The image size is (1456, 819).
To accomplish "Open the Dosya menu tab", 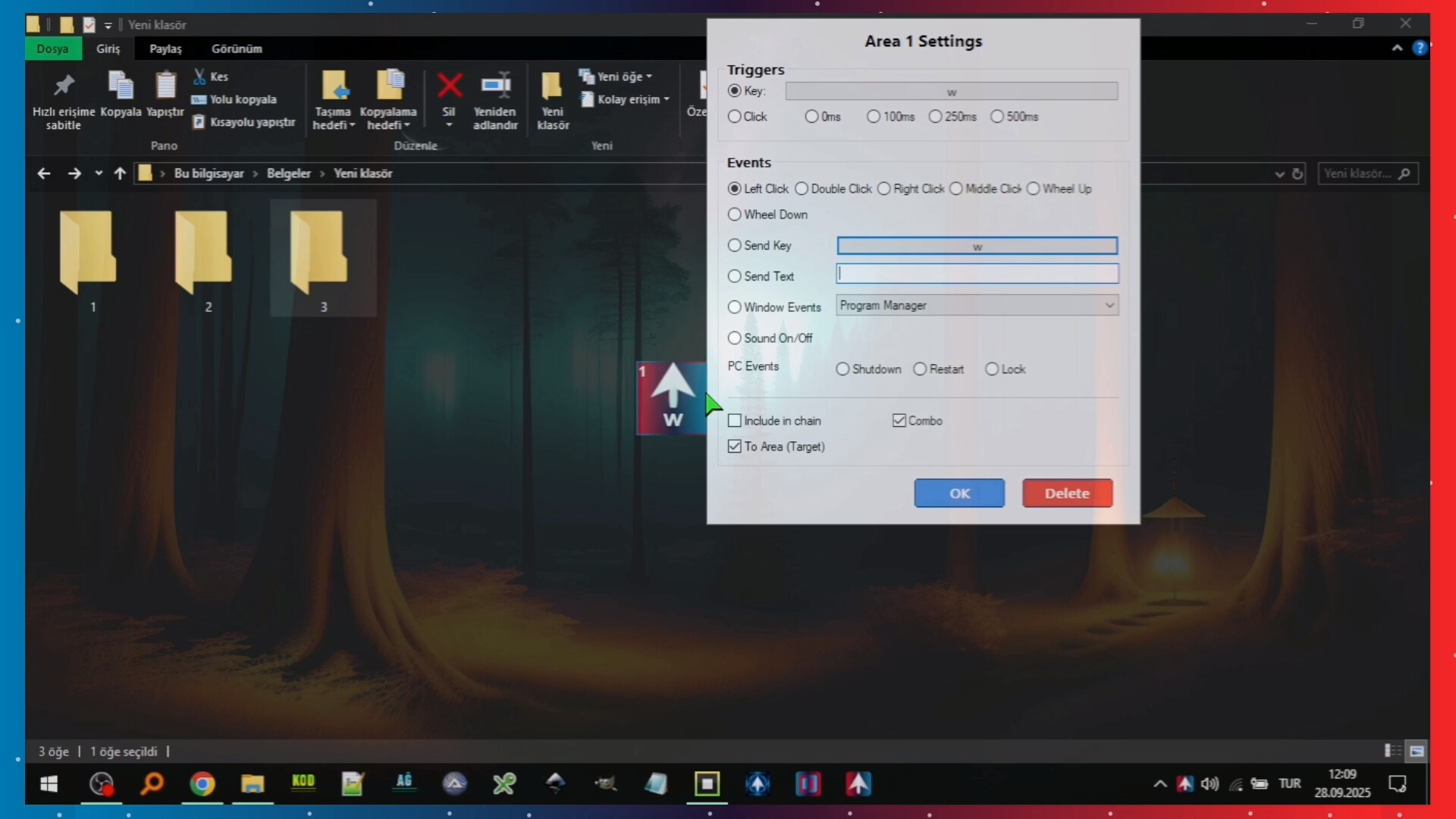I will (x=52, y=49).
